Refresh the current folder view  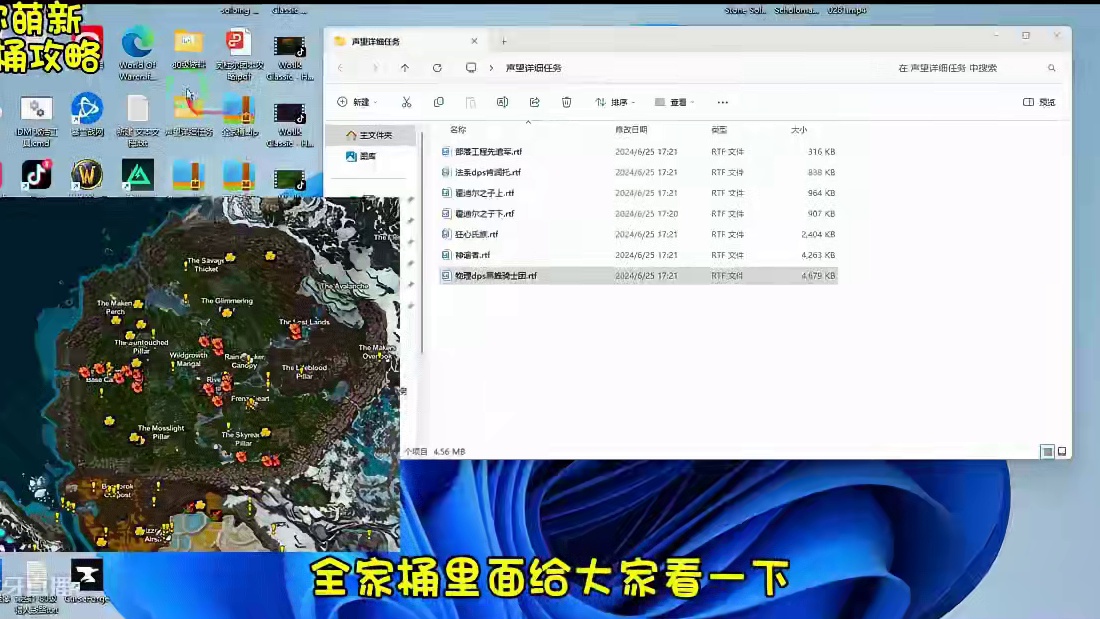point(437,68)
